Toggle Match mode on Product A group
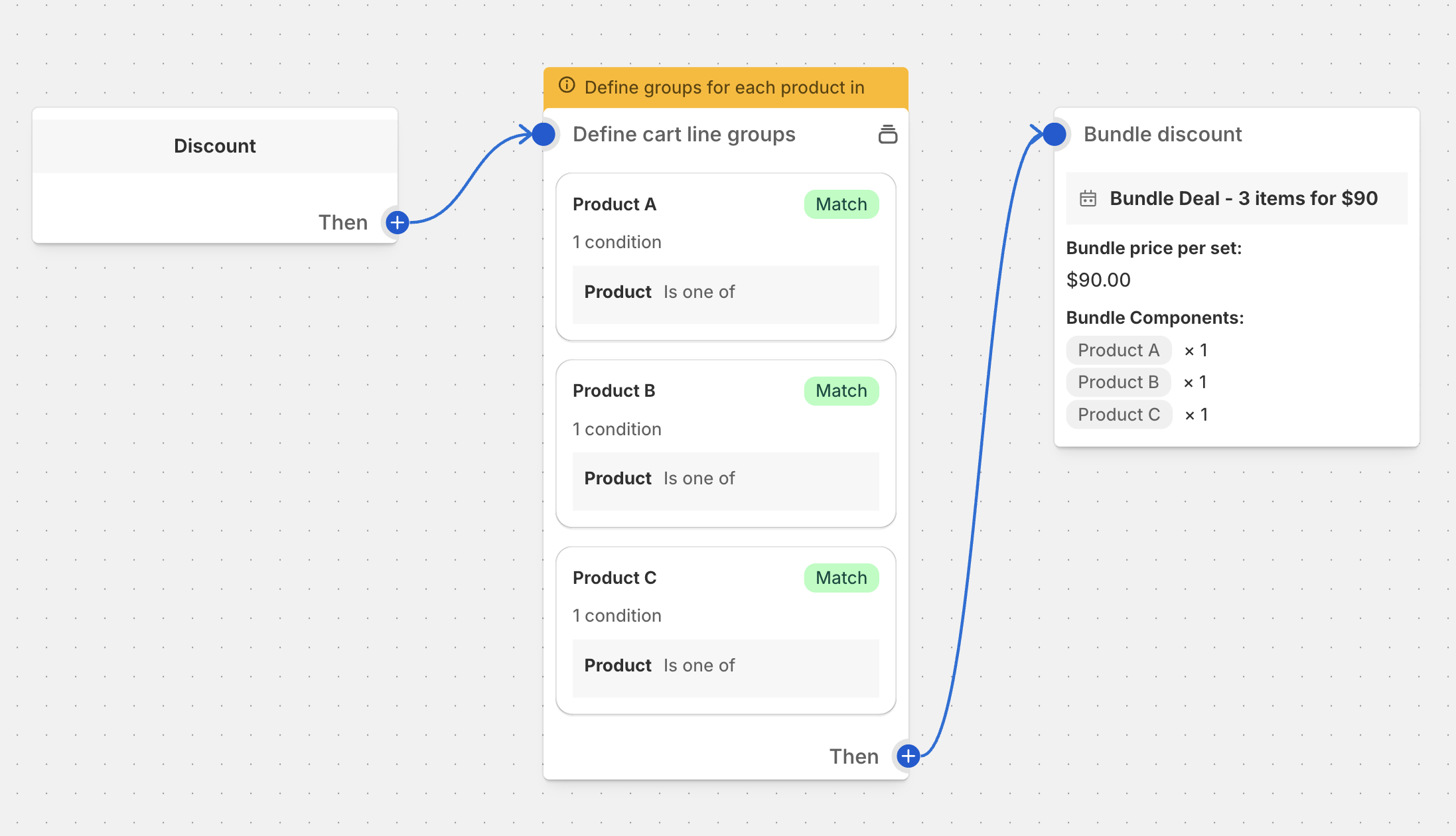This screenshot has width=1456, height=836. click(x=841, y=204)
